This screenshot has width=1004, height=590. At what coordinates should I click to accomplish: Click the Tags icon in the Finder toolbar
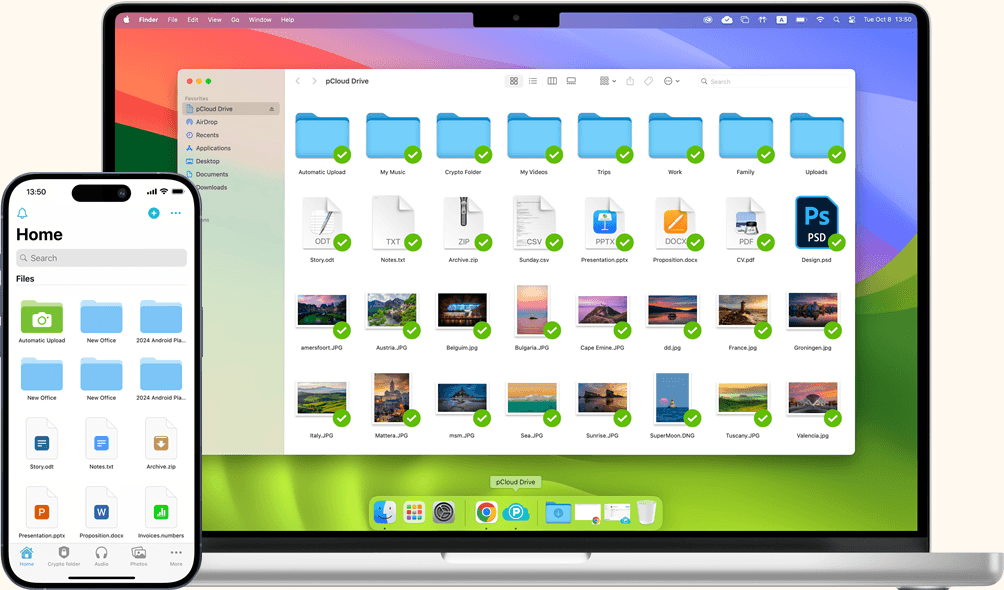[x=648, y=81]
